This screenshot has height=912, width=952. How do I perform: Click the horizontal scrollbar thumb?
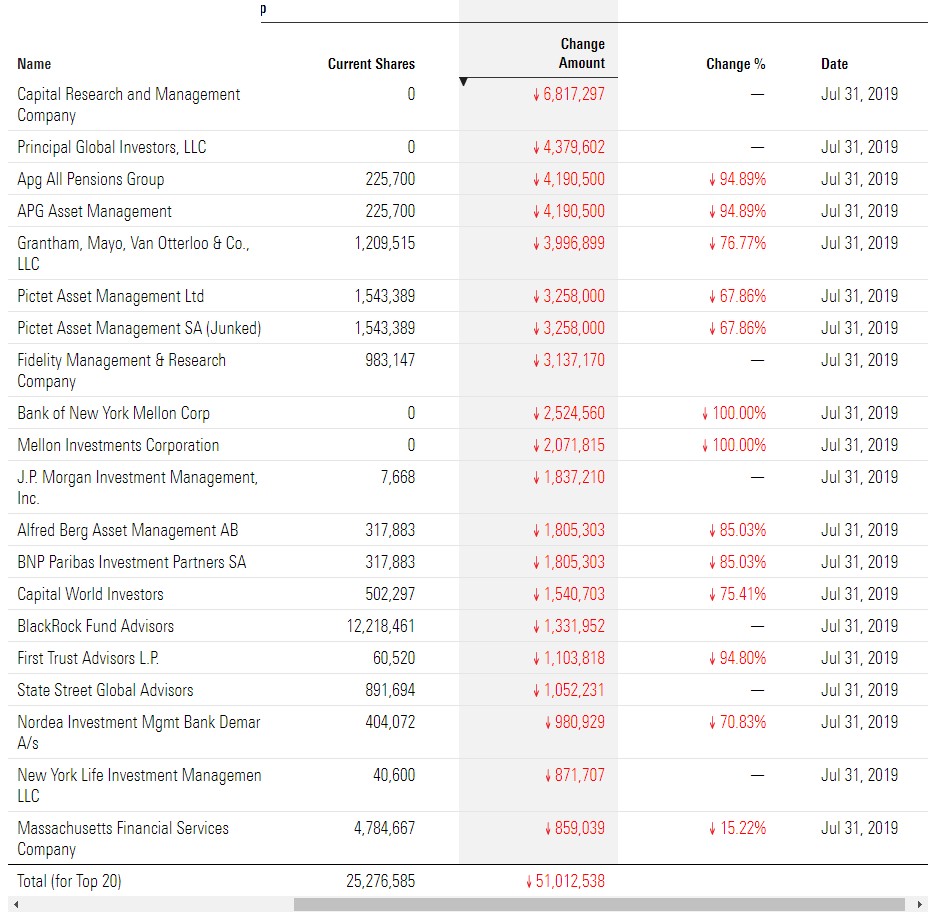[x=599, y=904]
